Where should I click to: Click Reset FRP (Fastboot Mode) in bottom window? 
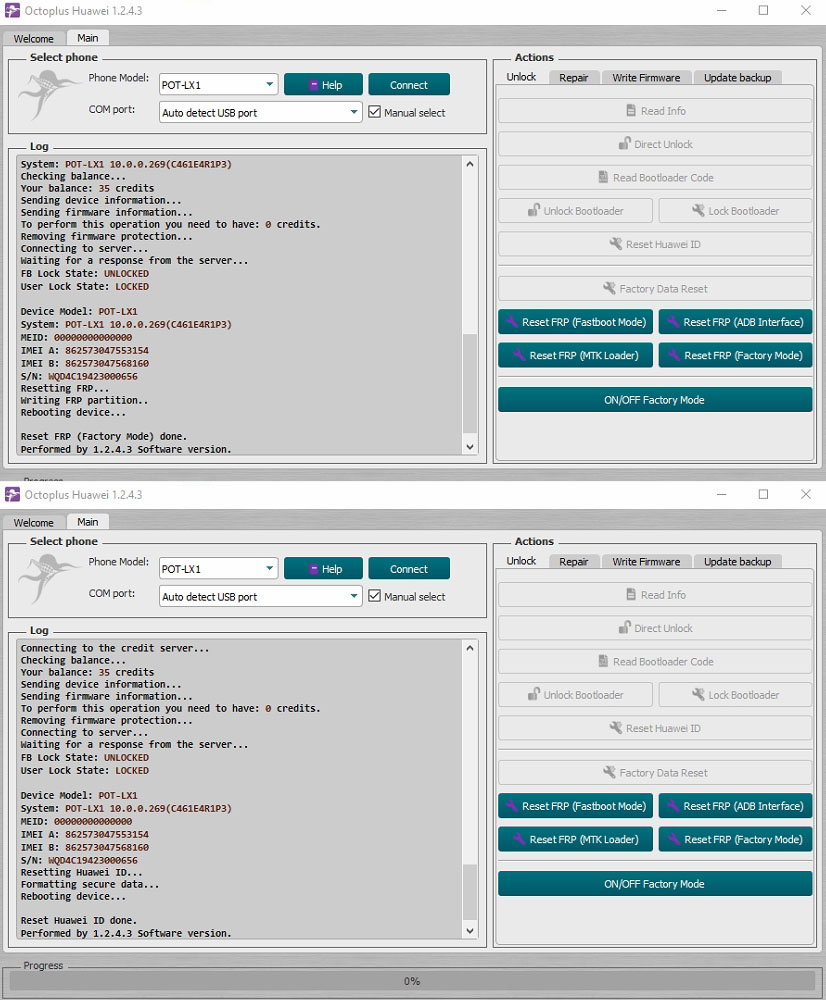click(x=575, y=806)
